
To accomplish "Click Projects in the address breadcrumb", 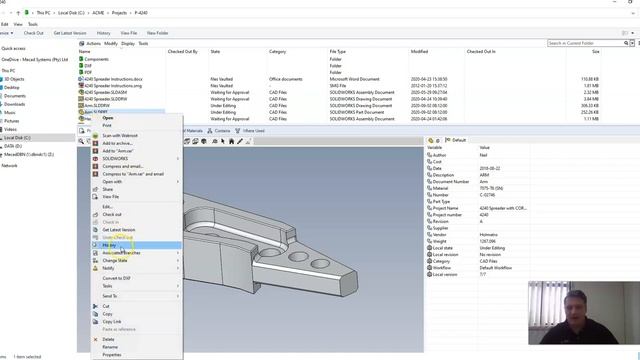I will pos(119,13).
